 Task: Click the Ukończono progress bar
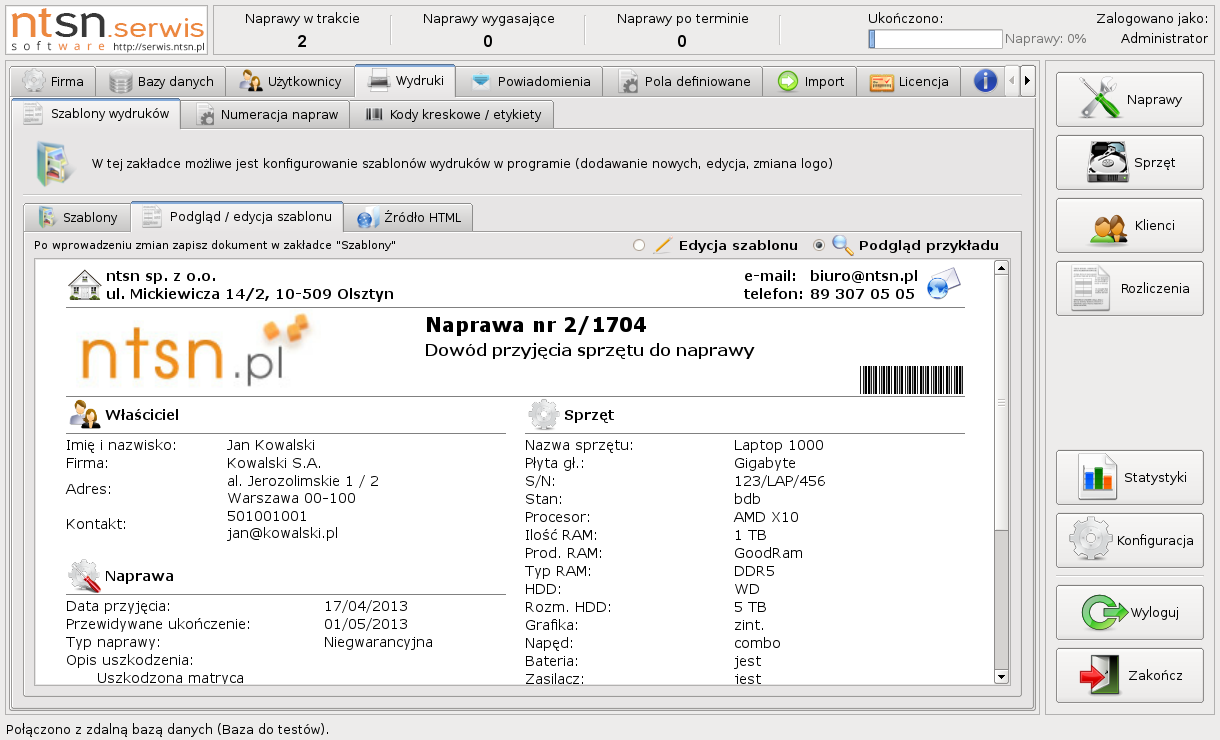[935, 39]
